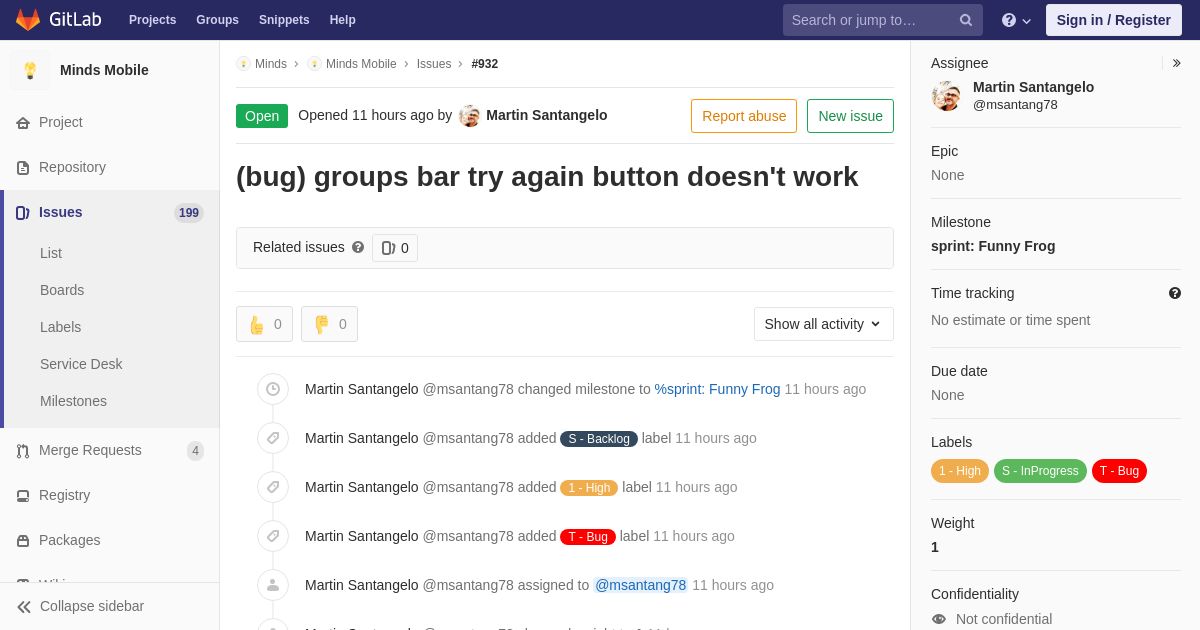Screen dimensions: 1200x630
Task: Click the Registry icon in sidebar
Action: point(23,496)
